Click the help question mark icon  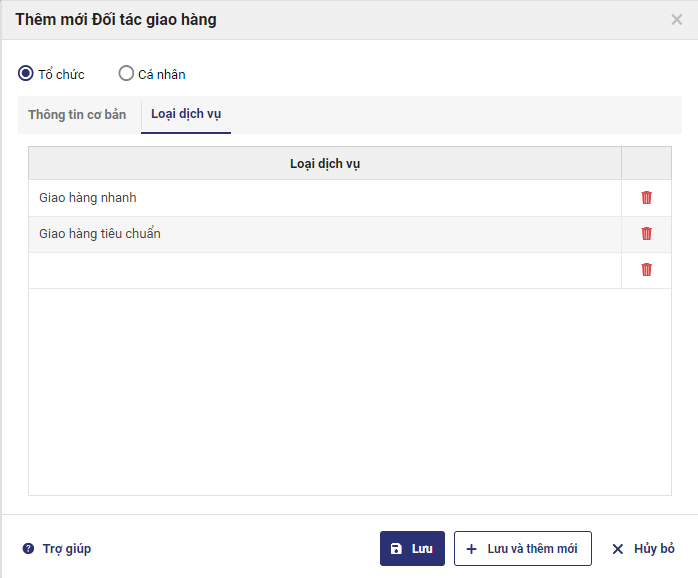28,549
